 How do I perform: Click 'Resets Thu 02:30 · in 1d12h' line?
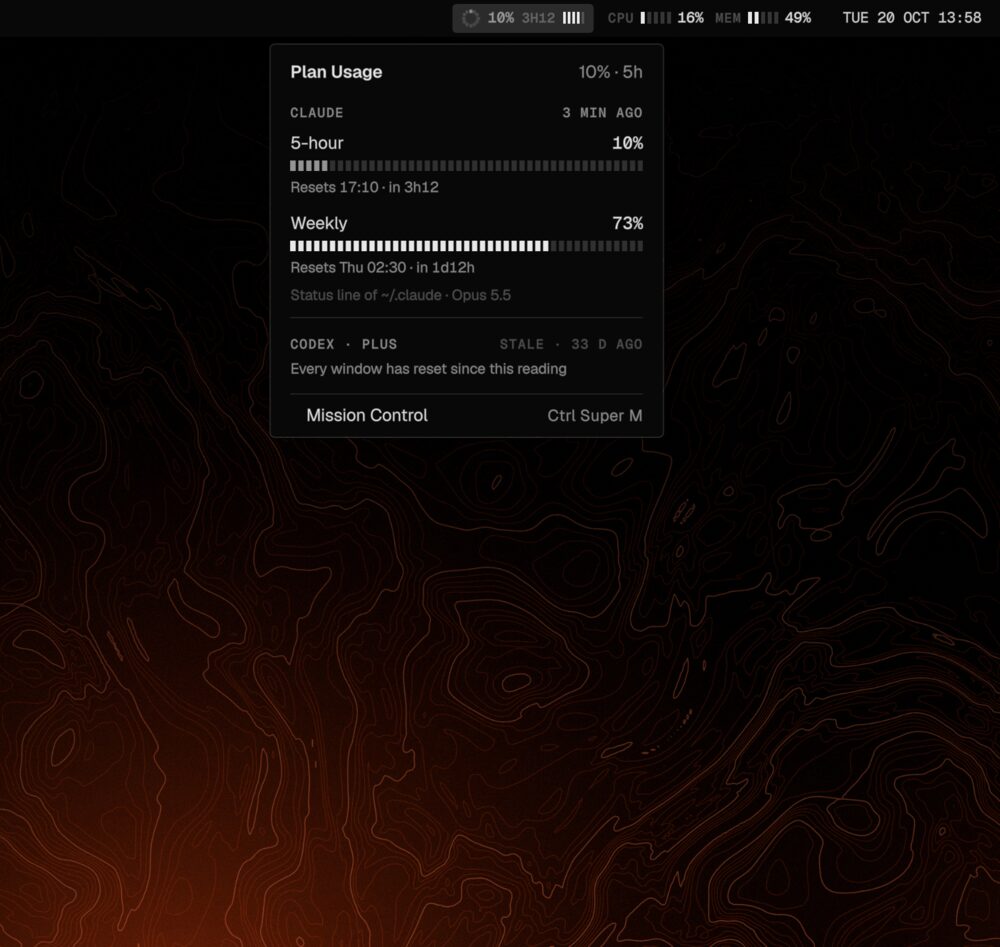coord(382,268)
